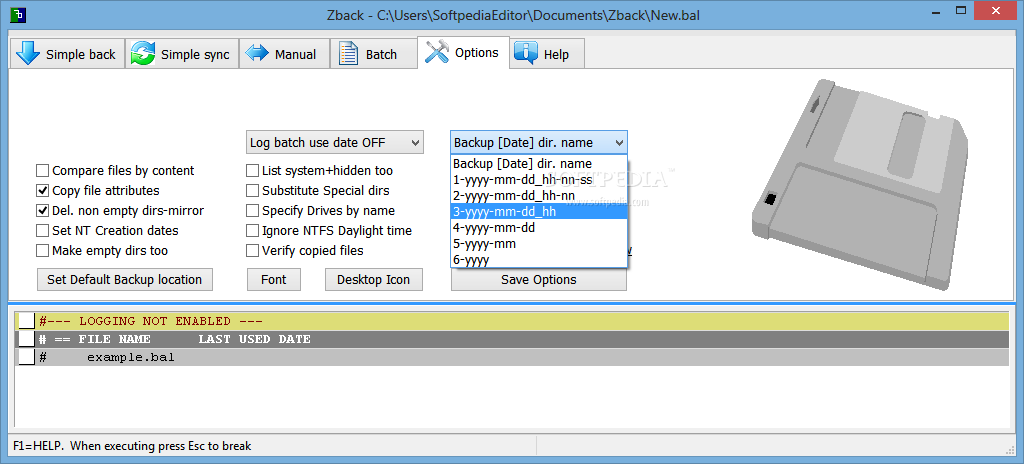This screenshot has height=464, width=1024.
Task: Select 3-yyyy-mm-dd_hh format
Action: pyautogui.click(x=539, y=212)
